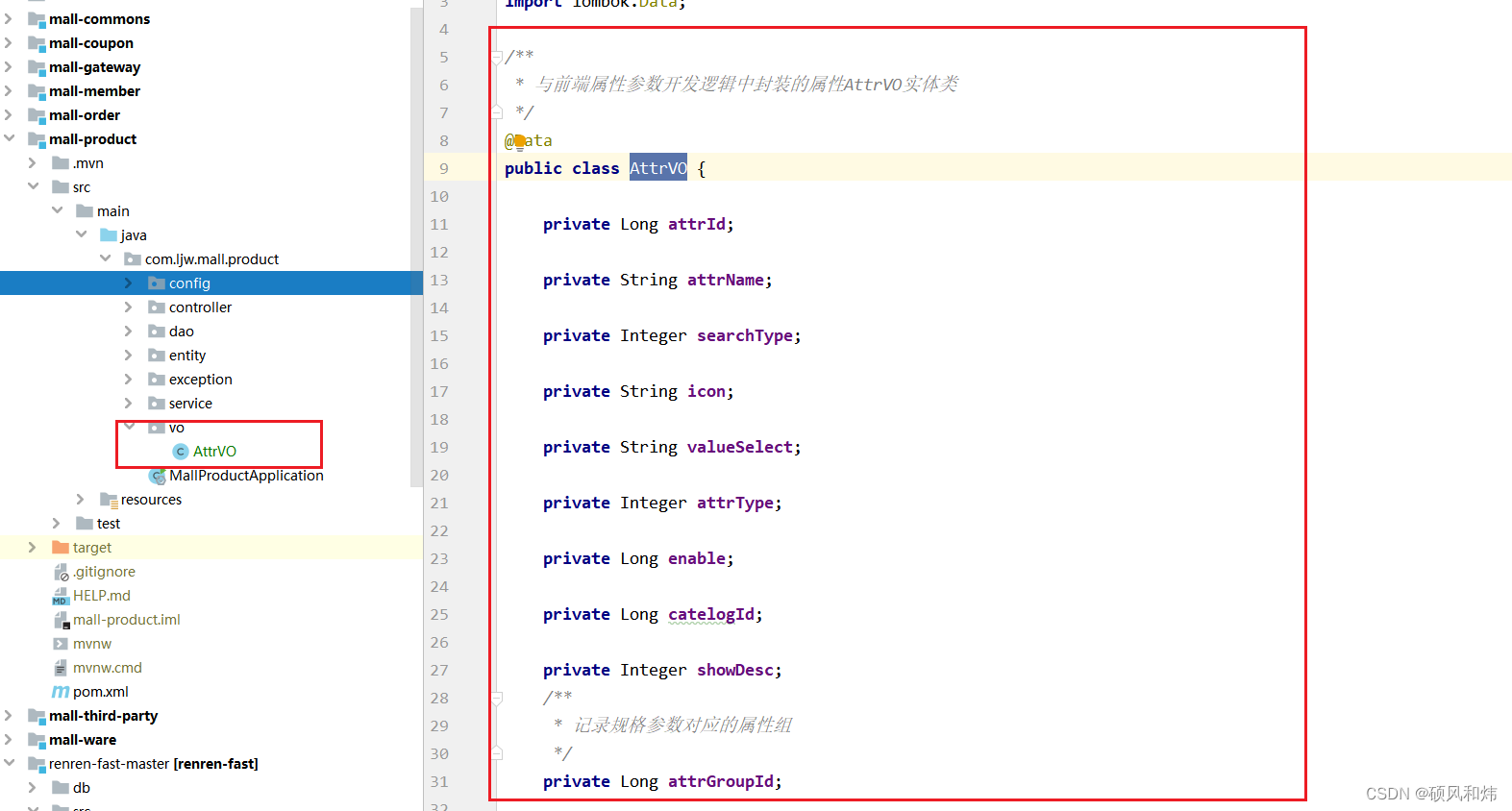Click the .gitignore file icon

pos(61,572)
